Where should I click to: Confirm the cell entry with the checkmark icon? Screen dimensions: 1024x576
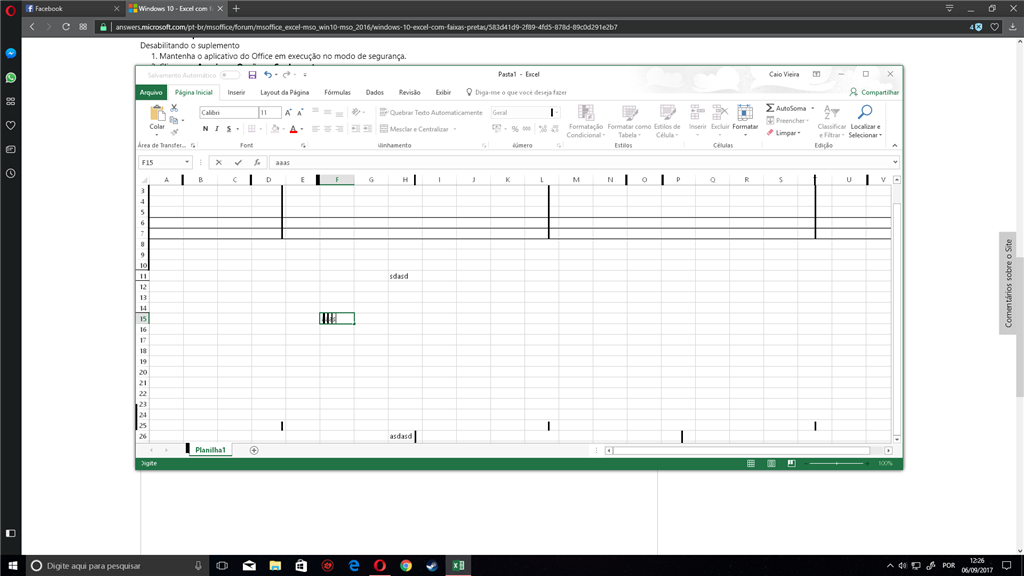[x=238, y=163]
